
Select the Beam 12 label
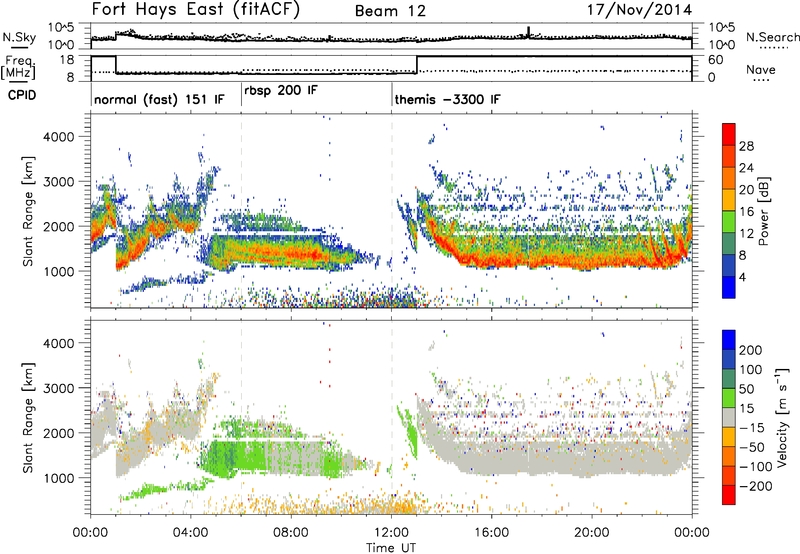tap(390, 11)
